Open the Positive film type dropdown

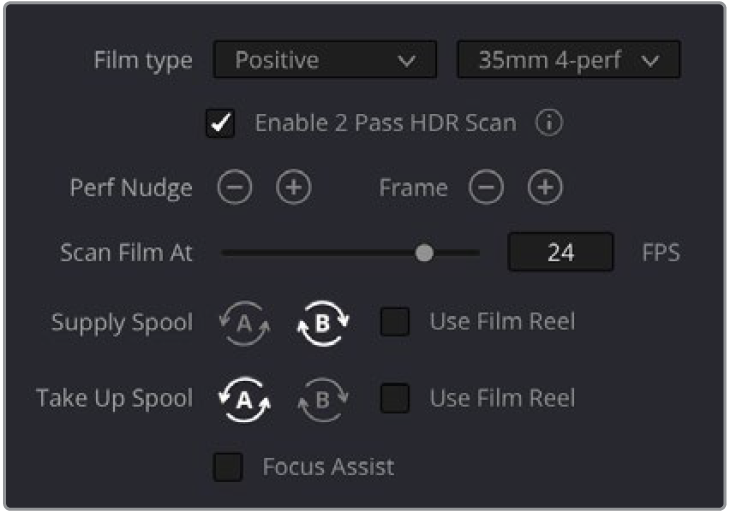tap(325, 60)
